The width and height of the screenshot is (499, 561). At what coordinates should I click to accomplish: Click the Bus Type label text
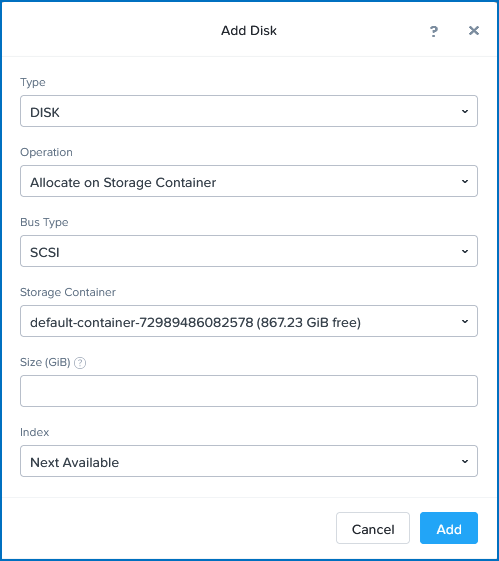[x=44, y=222]
